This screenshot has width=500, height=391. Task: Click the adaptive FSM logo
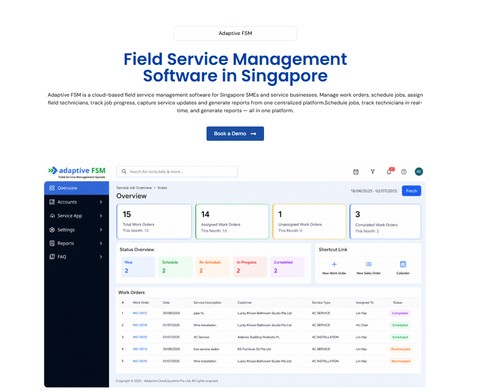pyautogui.click(x=77, y=172)
